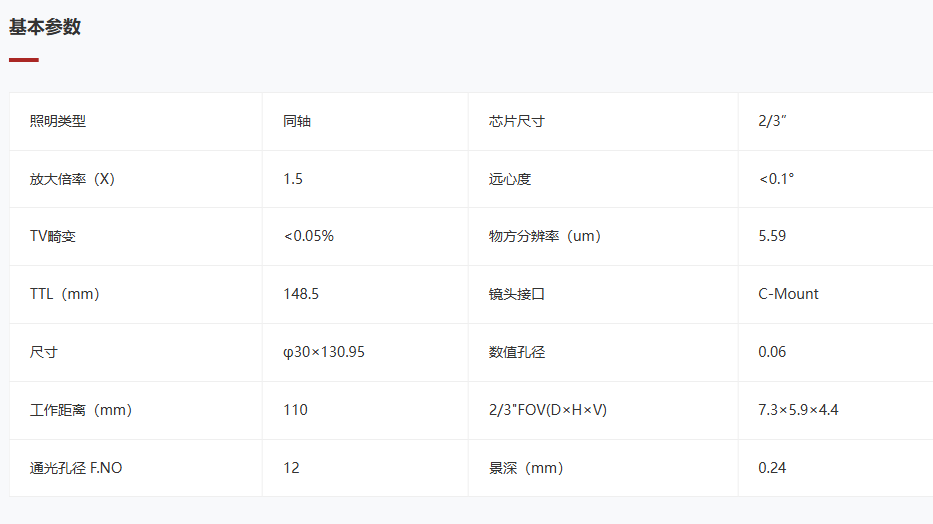The height and width of the screenshot is (524, 933).
Task: Select the φ30×130.95 dimension value
Action: click(x=324, y=352)
